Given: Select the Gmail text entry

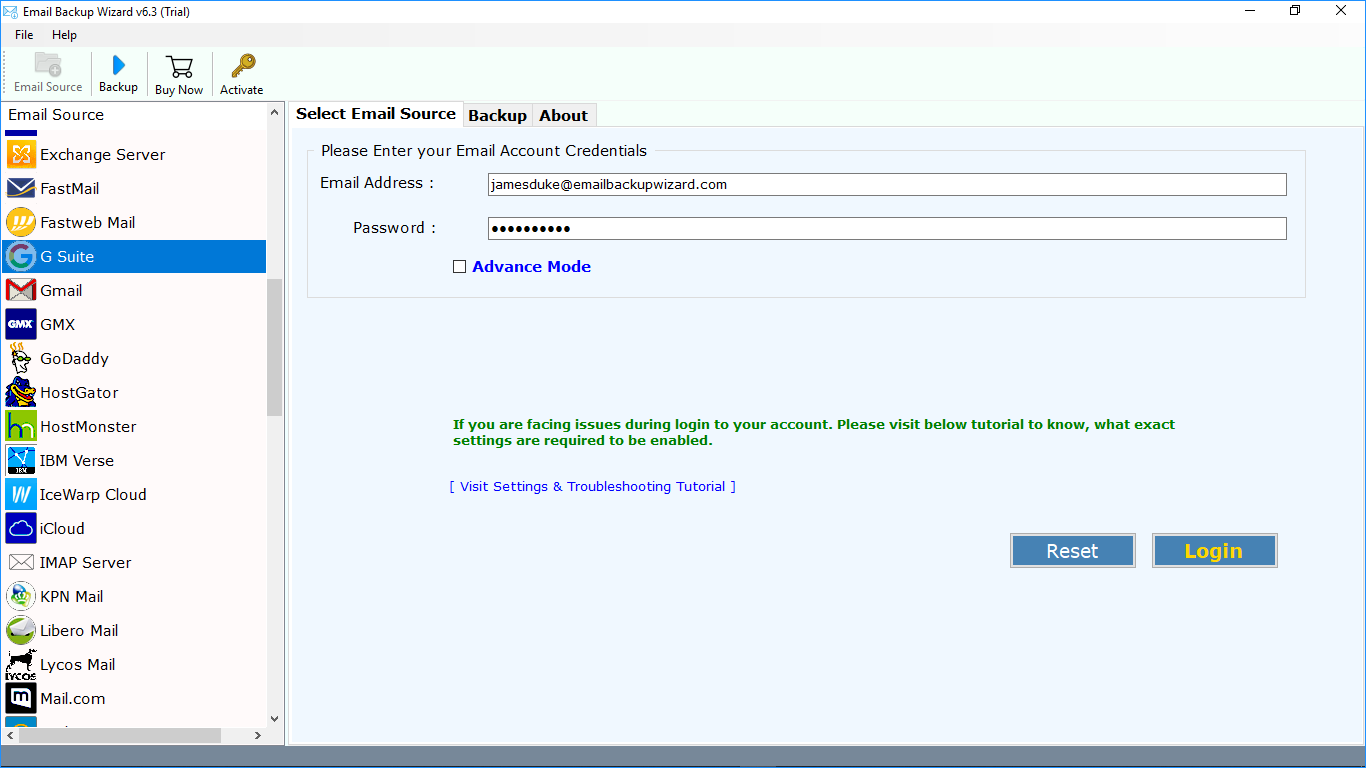Looking at the screenshot, I should coord(61,290).
